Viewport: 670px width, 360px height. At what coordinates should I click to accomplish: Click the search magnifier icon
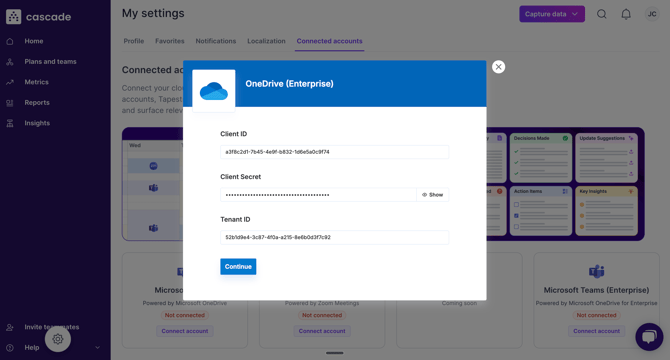coord(602,14)
